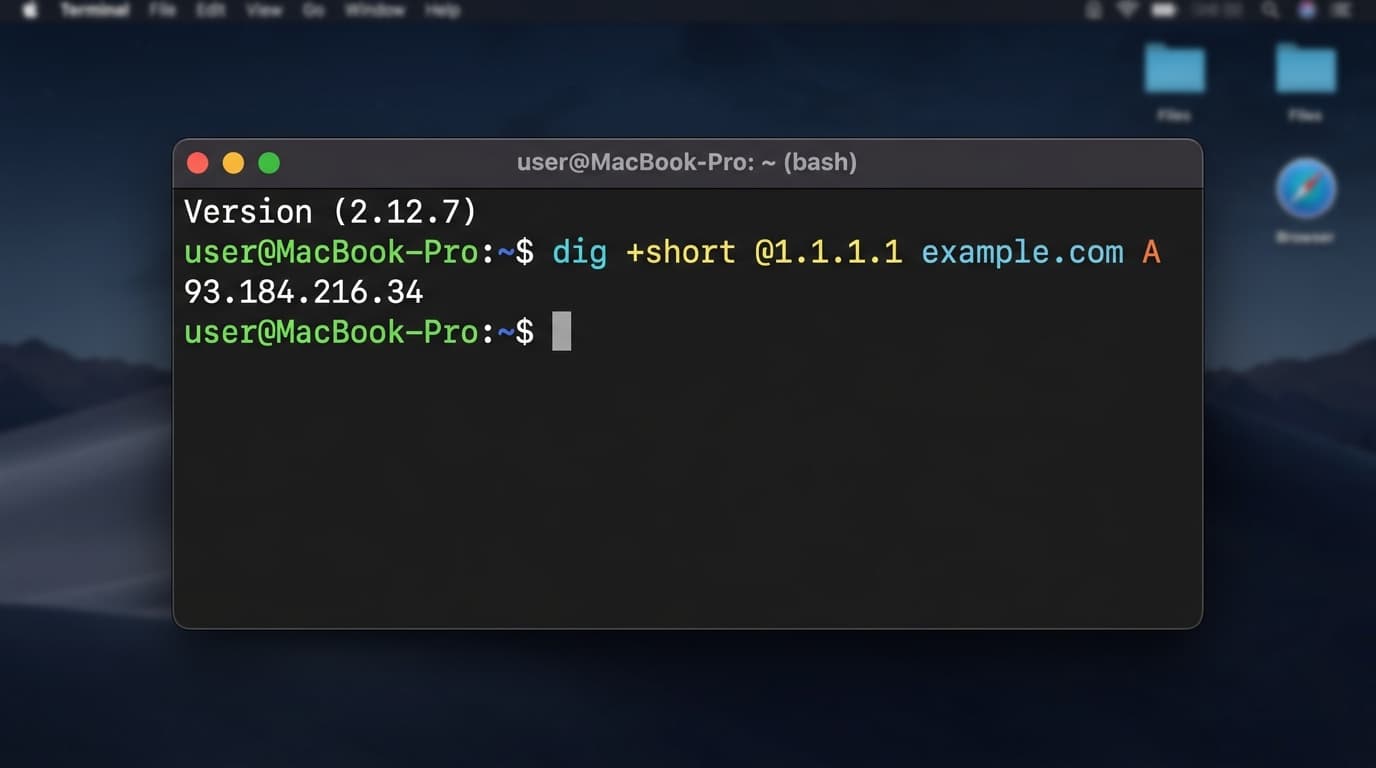The image size is (1376, 768).
Task: Open Spotlight search magnifier icon
Action: pos(1270,10)
